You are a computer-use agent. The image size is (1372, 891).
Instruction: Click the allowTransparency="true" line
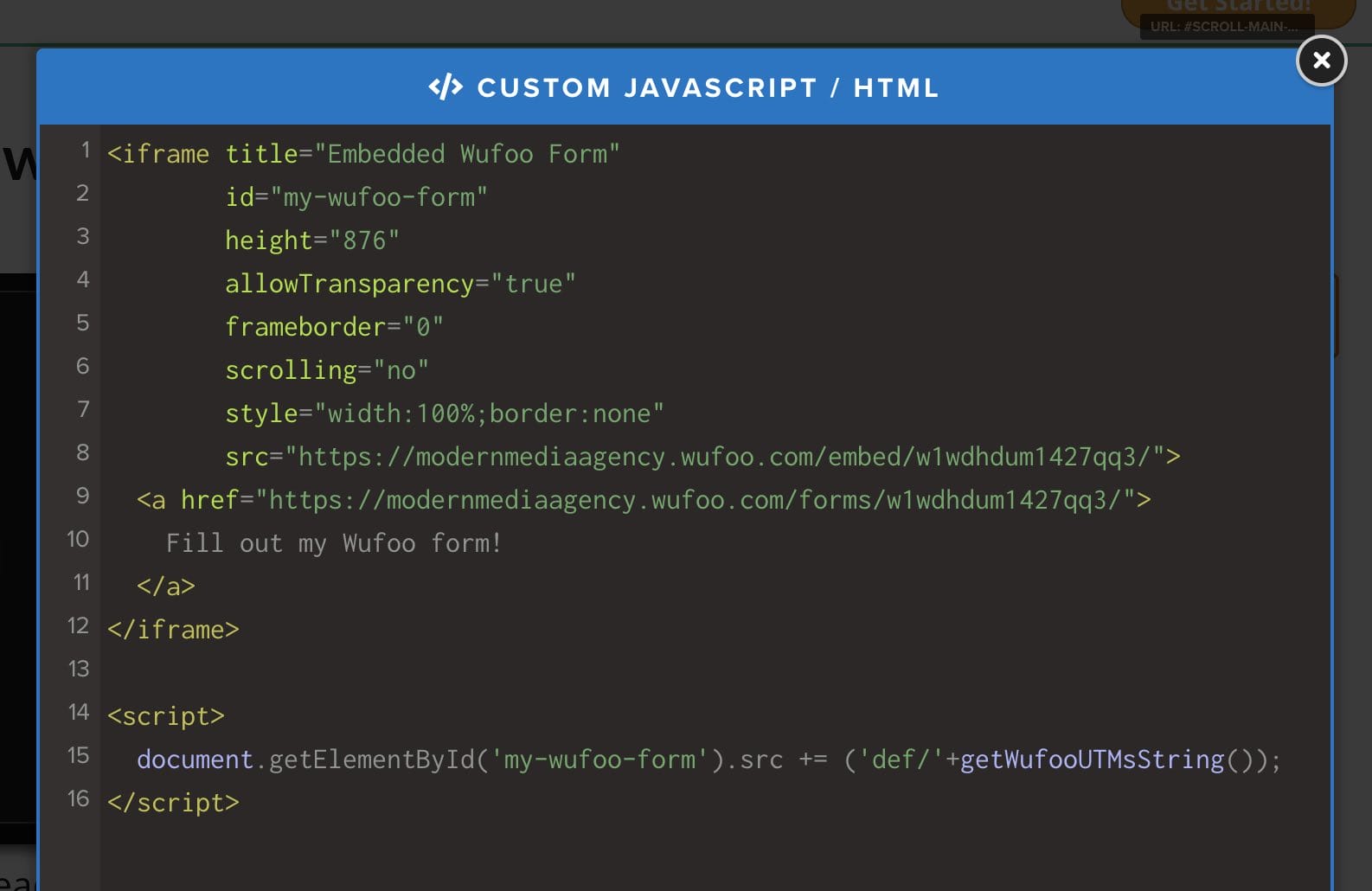(x=401, y=284)
